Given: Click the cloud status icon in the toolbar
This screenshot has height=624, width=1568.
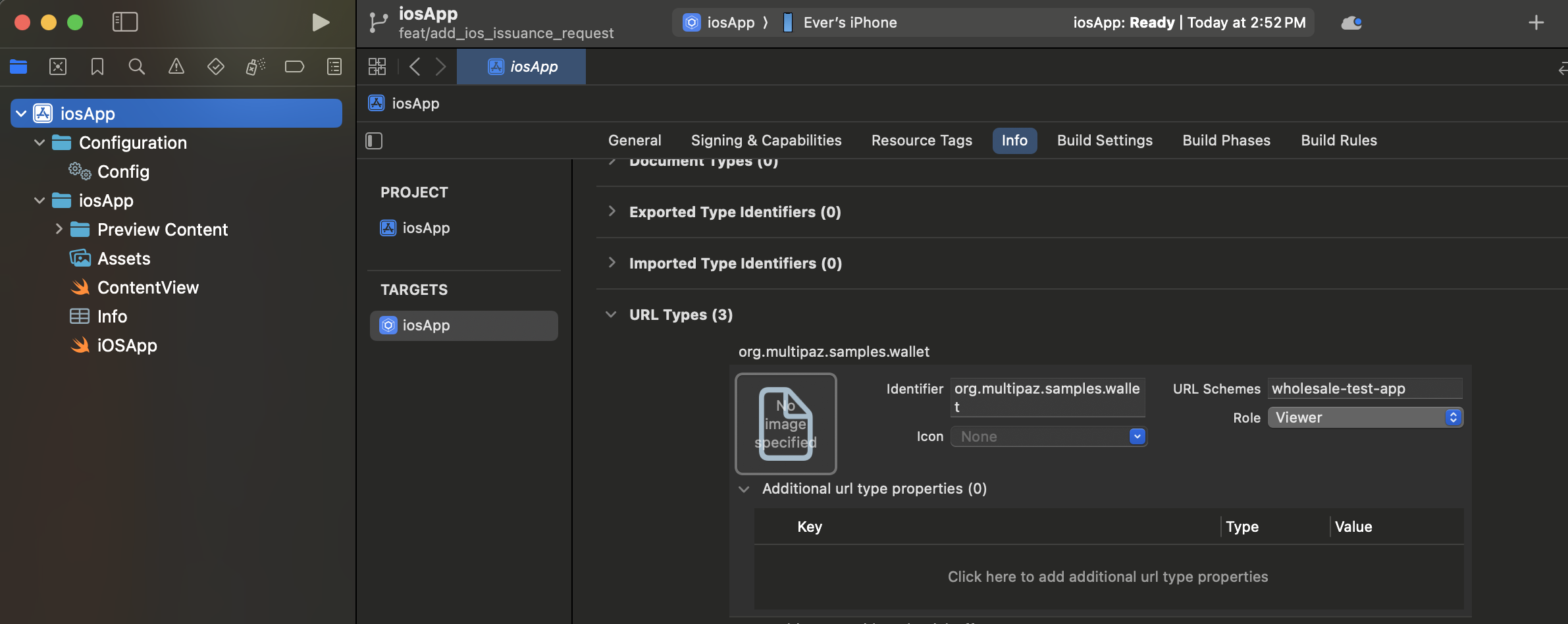Looking at the screenshot, I should [x=1352, y=22].
